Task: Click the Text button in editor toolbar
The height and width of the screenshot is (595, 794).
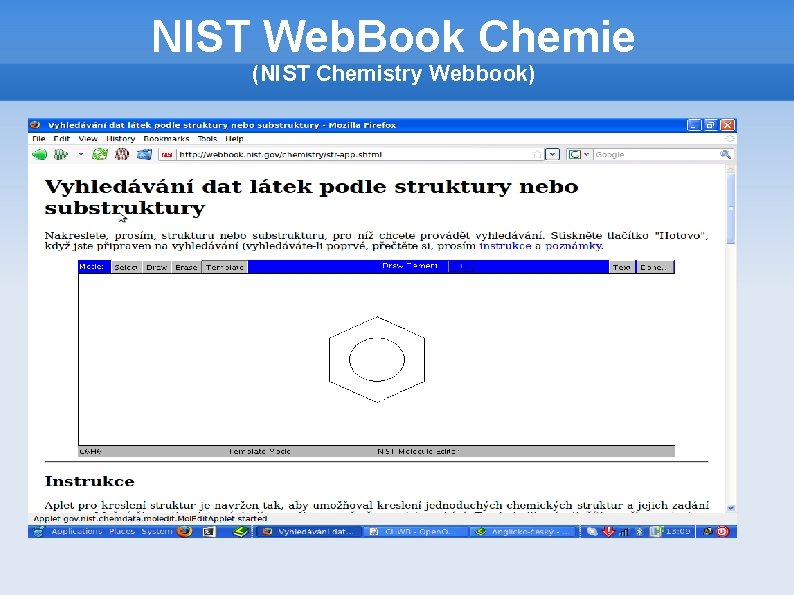Action: [622, 267]
